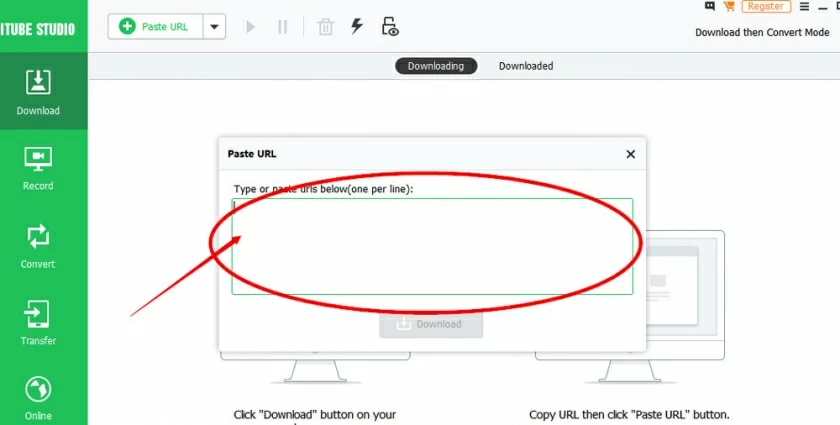Click the Paste URL button
840x425 pixels.
pos(155,27)
